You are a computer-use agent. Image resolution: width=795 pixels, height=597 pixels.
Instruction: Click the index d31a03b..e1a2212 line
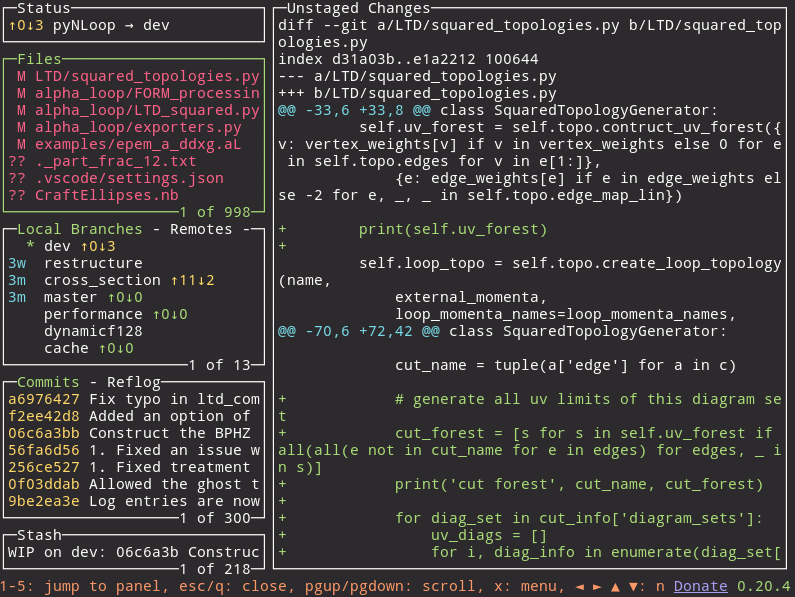[x=408, y=59]
